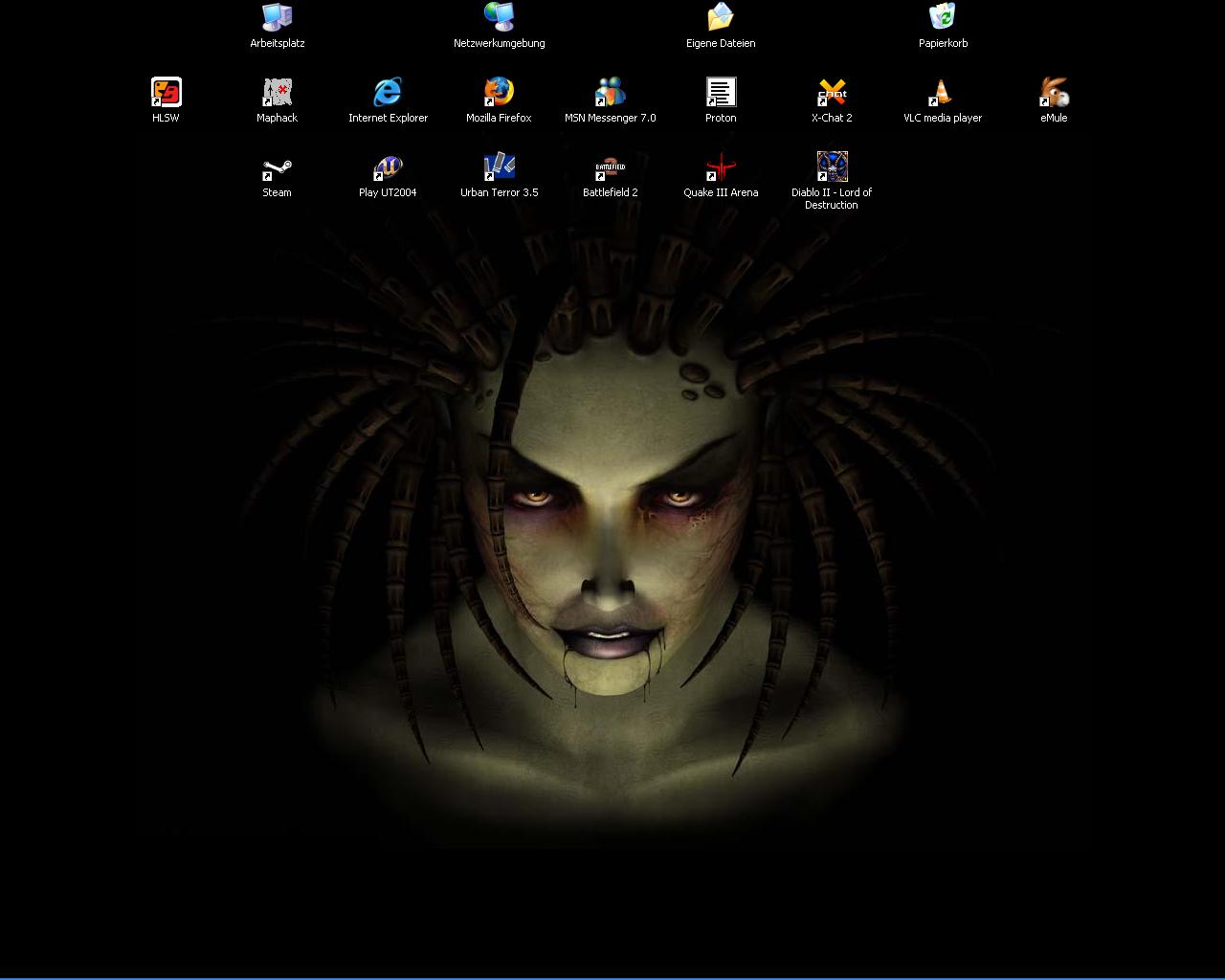The image size is (1225, 980).
Task: Select the Arbeitsplatz desktop icon
Action: point(277,17)
